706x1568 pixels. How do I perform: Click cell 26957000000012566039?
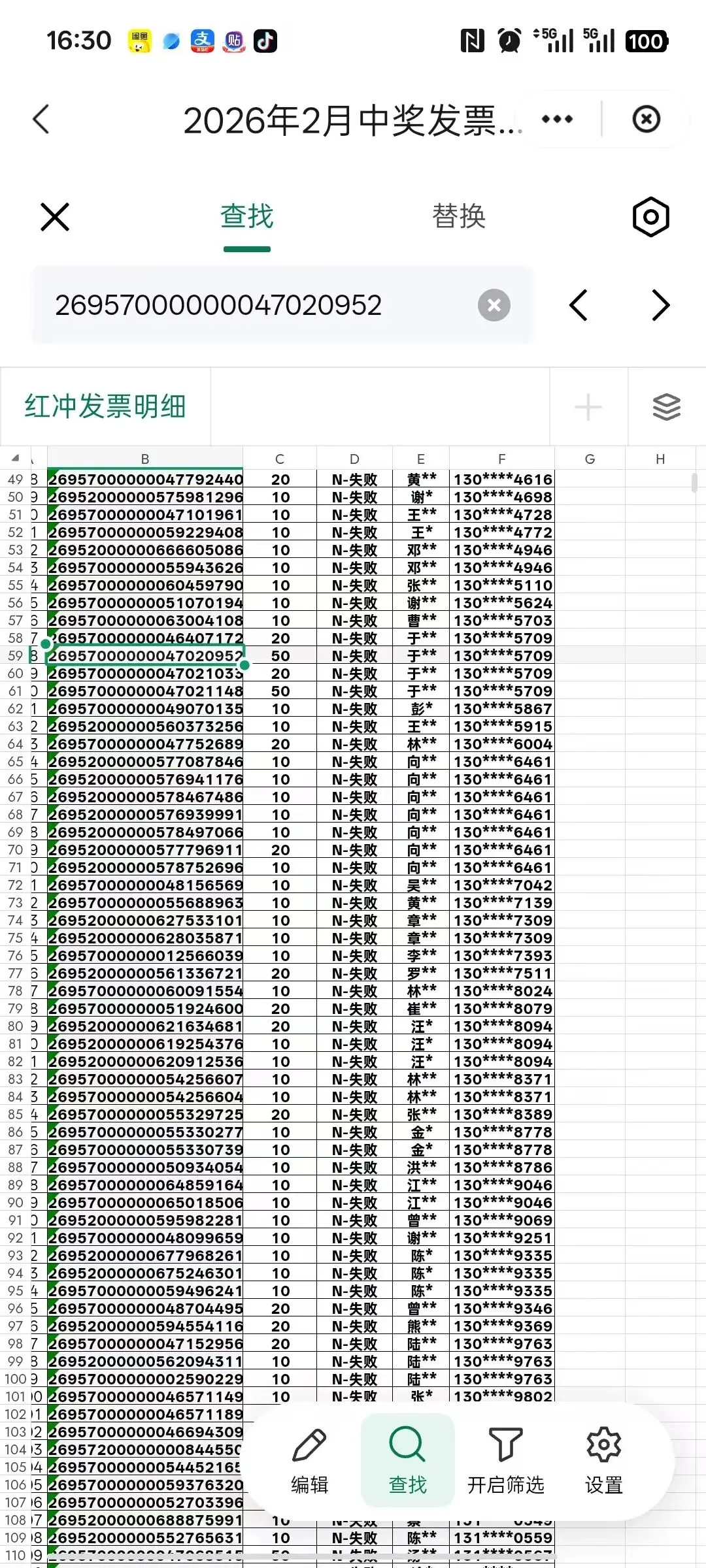coord(145,955)
